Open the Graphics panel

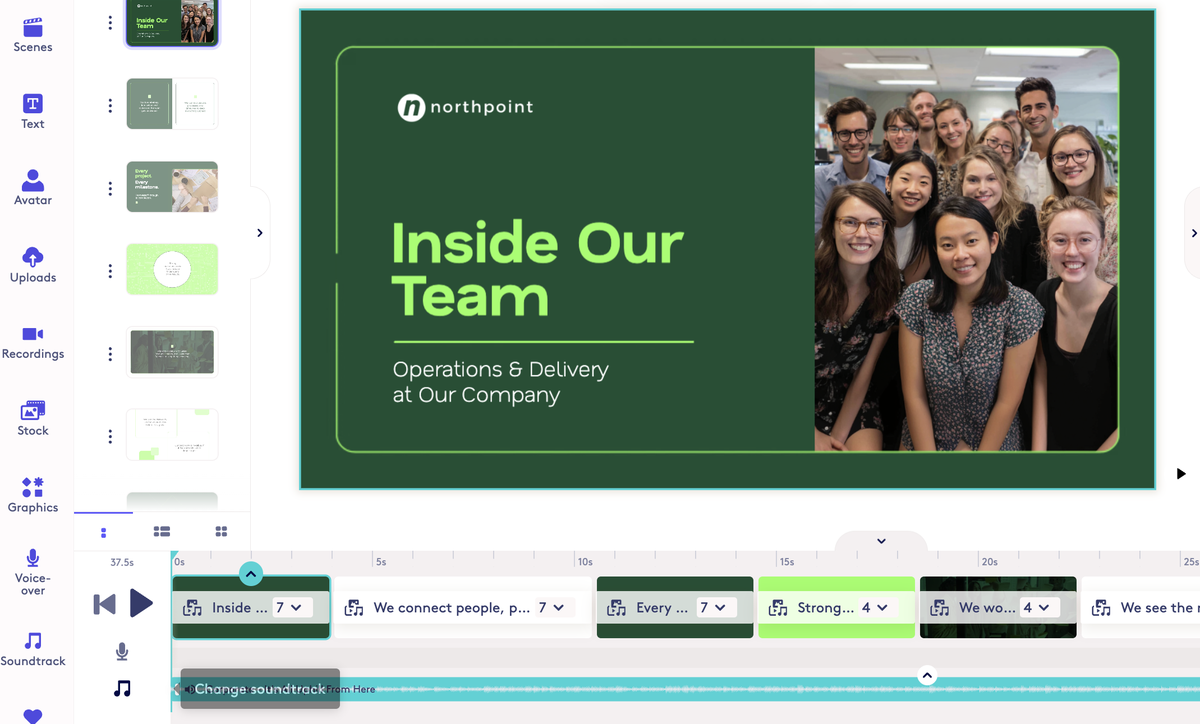[33, 494]
